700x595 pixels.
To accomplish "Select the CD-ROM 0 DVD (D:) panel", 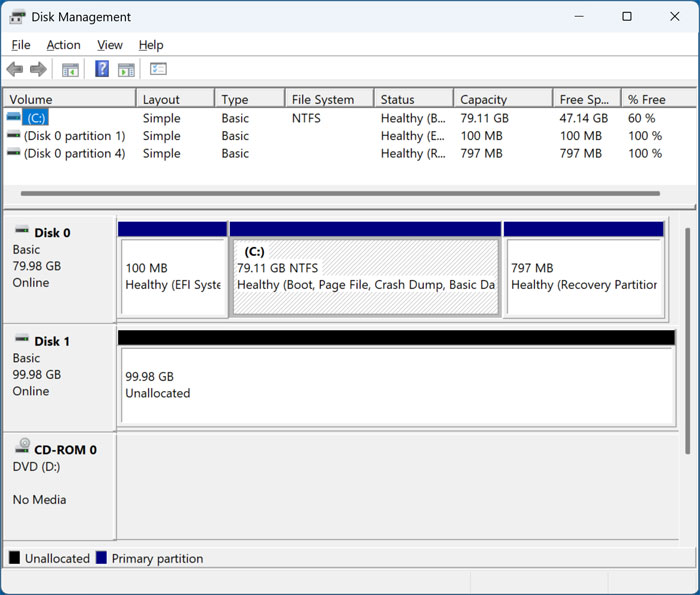I will click(59, 487).
